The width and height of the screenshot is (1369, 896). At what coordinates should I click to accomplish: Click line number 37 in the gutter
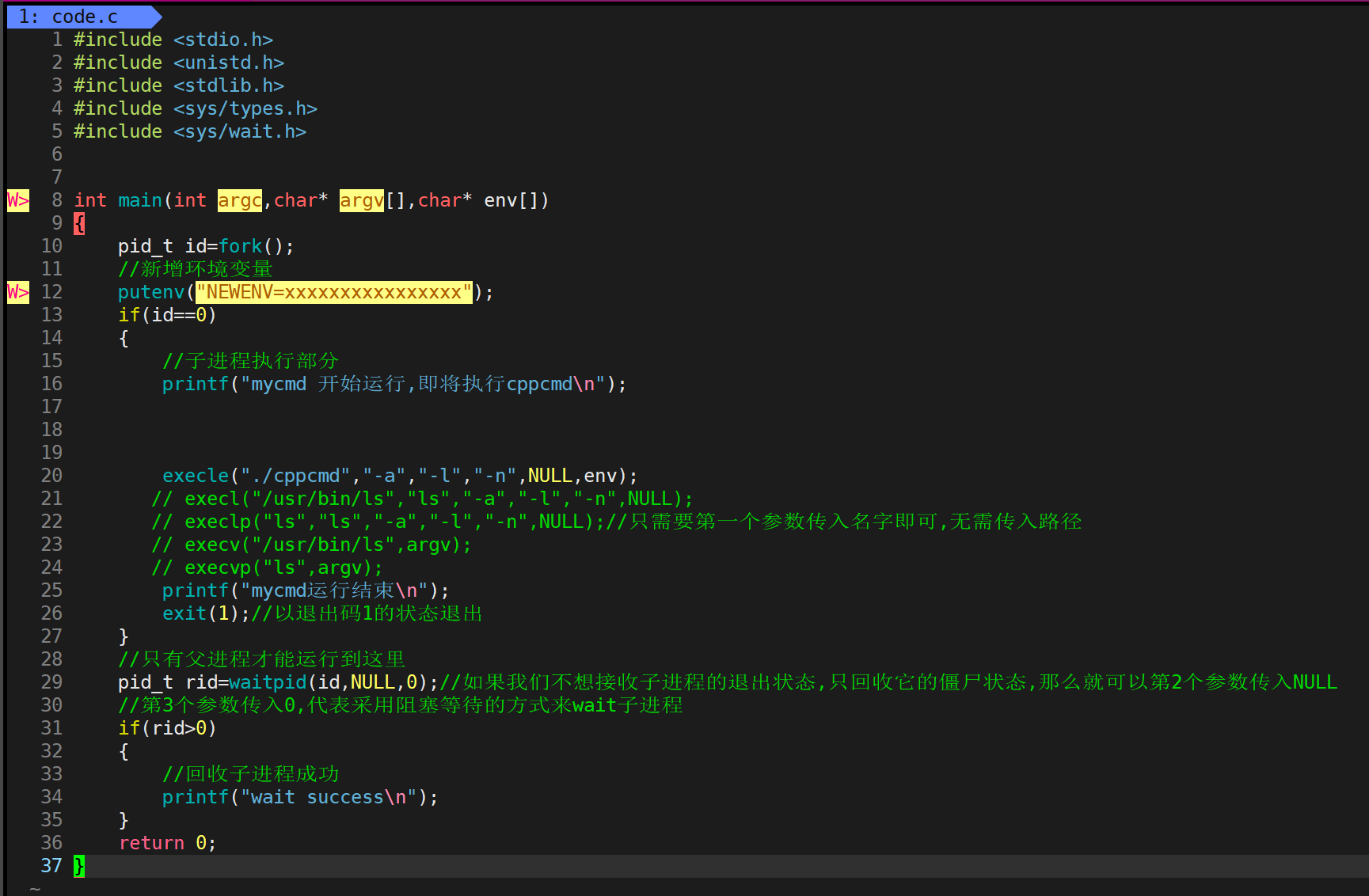tap(51, 866)
